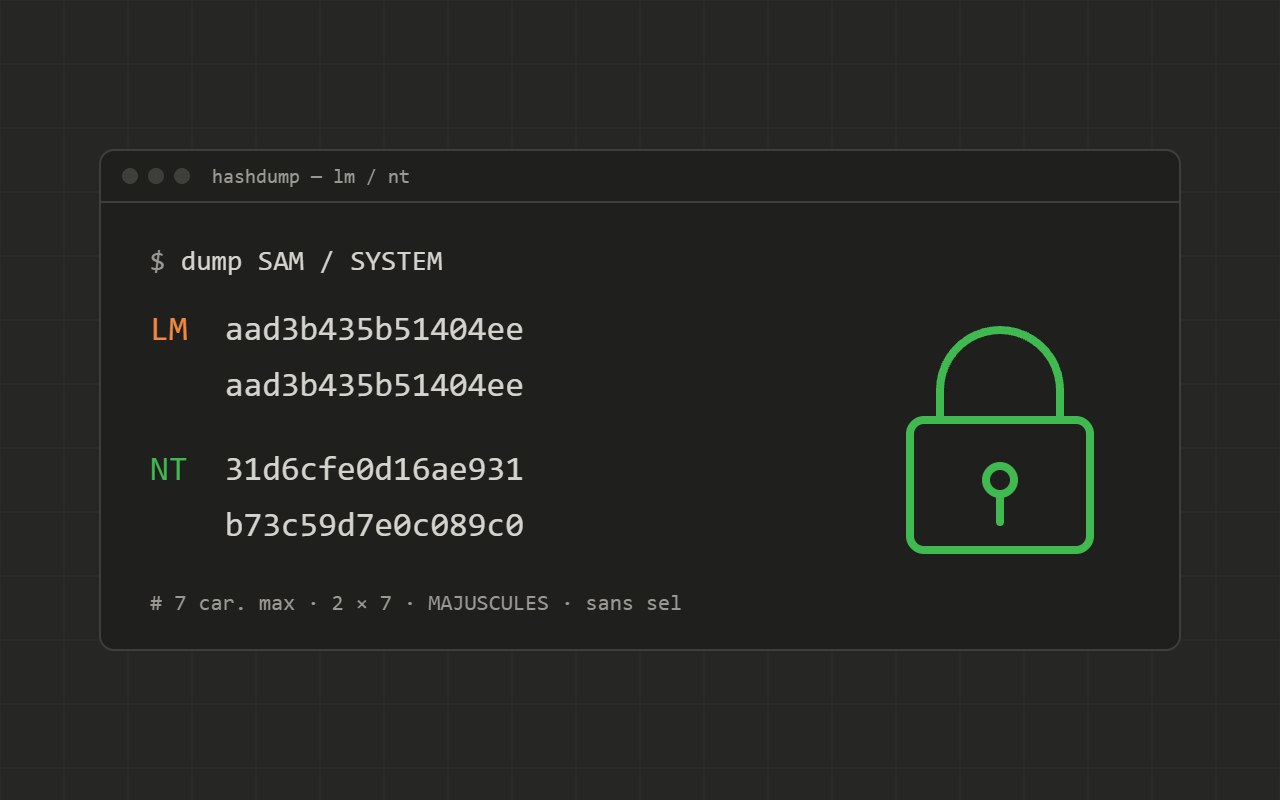Click the command 'dump SAM / SYSTEM'
This screenshot has height=800, width=1280.
pos(311,262)
